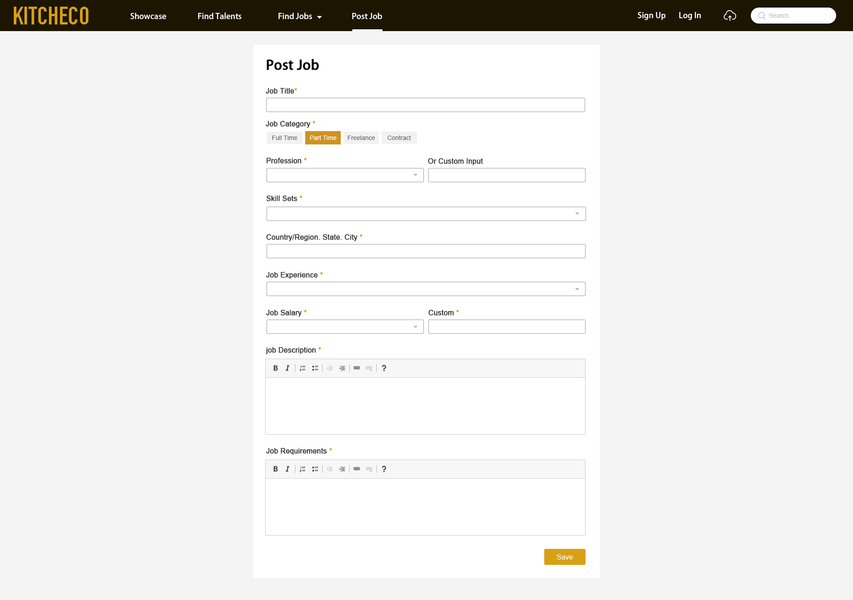Save the job posting
853x600 pixels.
(564, 557)
